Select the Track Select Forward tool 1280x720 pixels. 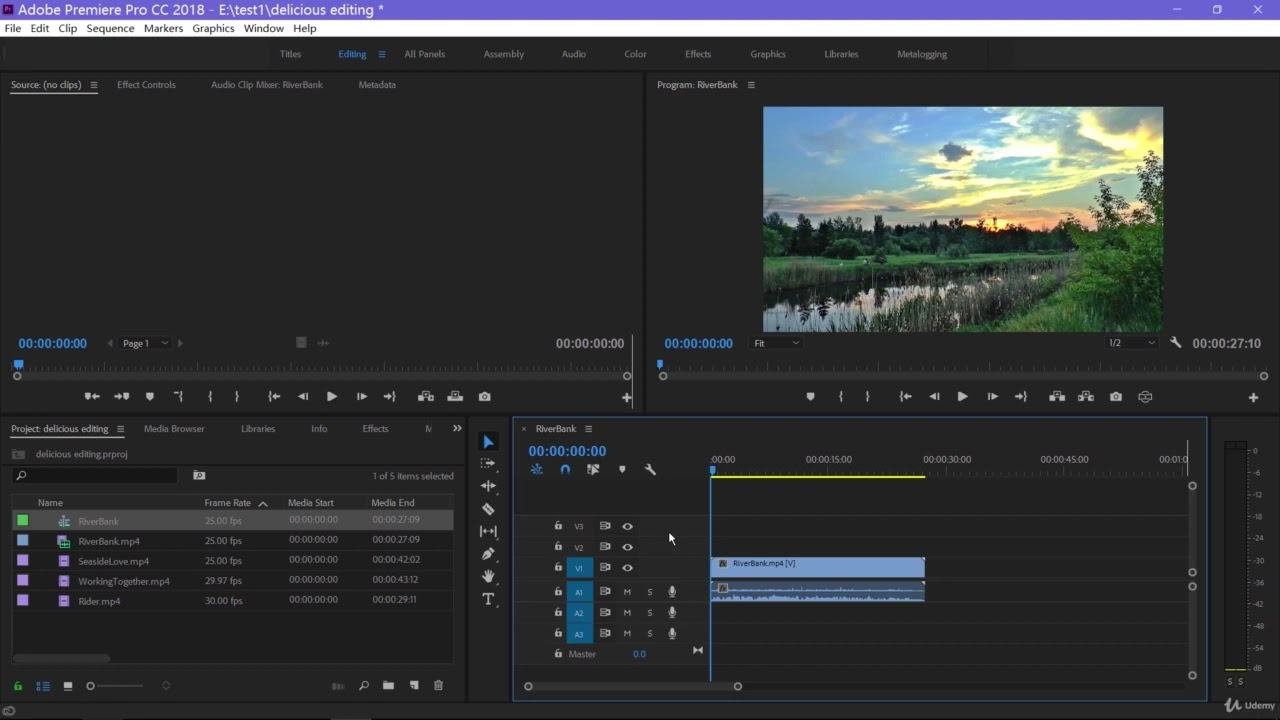488,464
